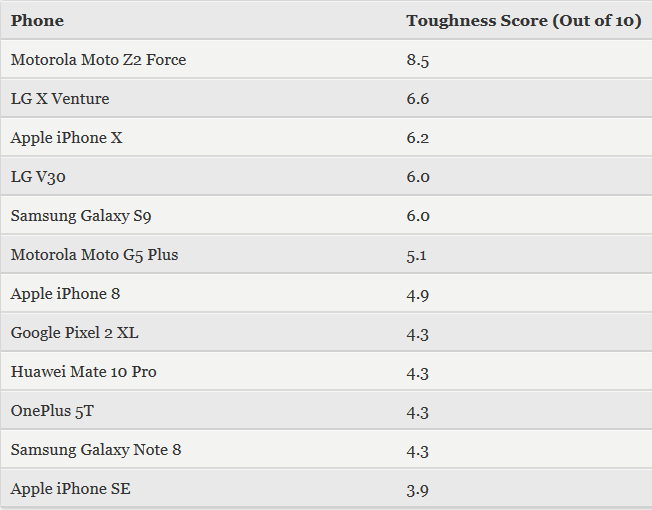Select the Huawei Mate 10 Pro cell

pos(83,372)
